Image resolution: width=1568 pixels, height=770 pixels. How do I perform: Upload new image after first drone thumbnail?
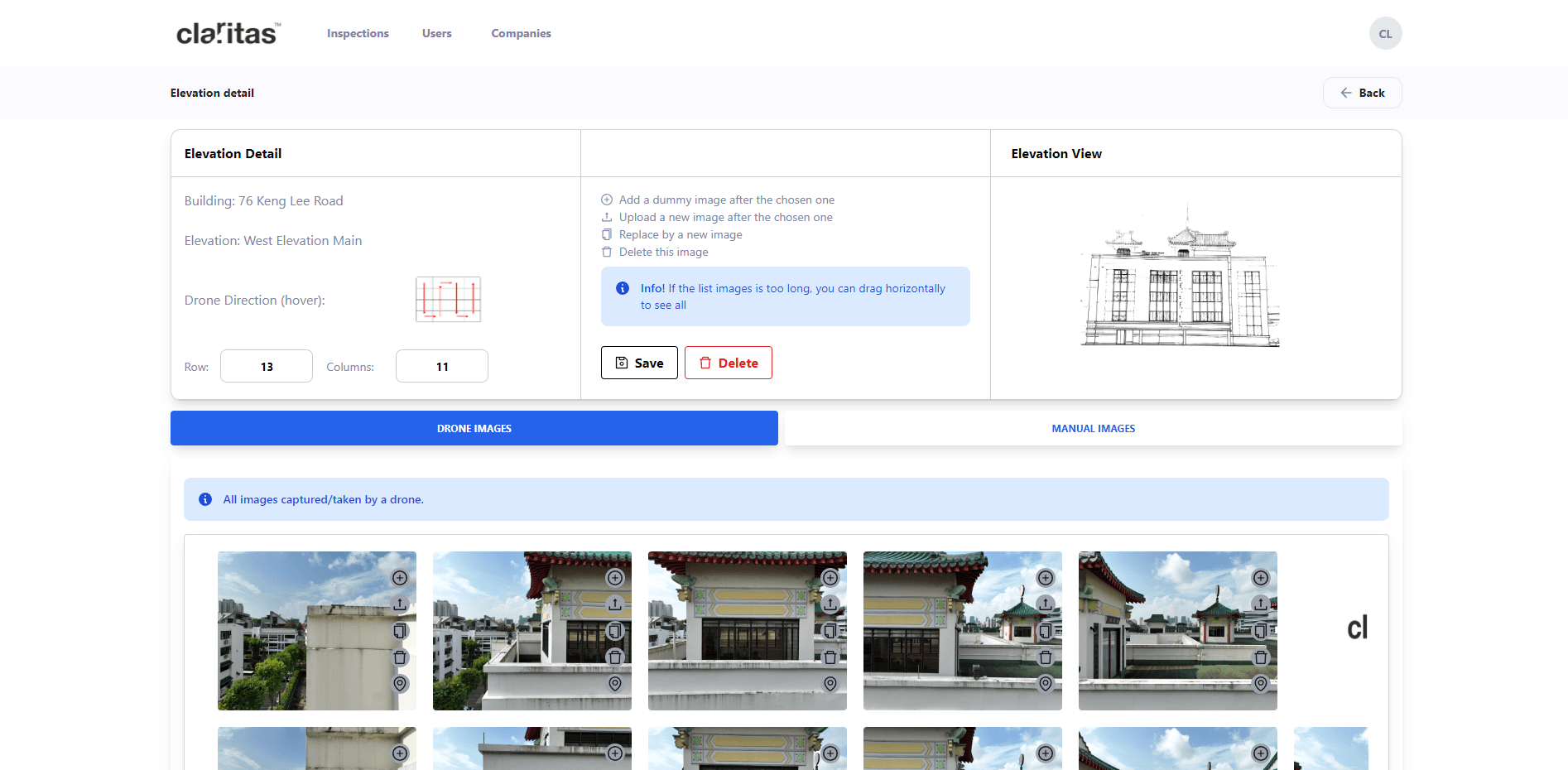point(400,604)
